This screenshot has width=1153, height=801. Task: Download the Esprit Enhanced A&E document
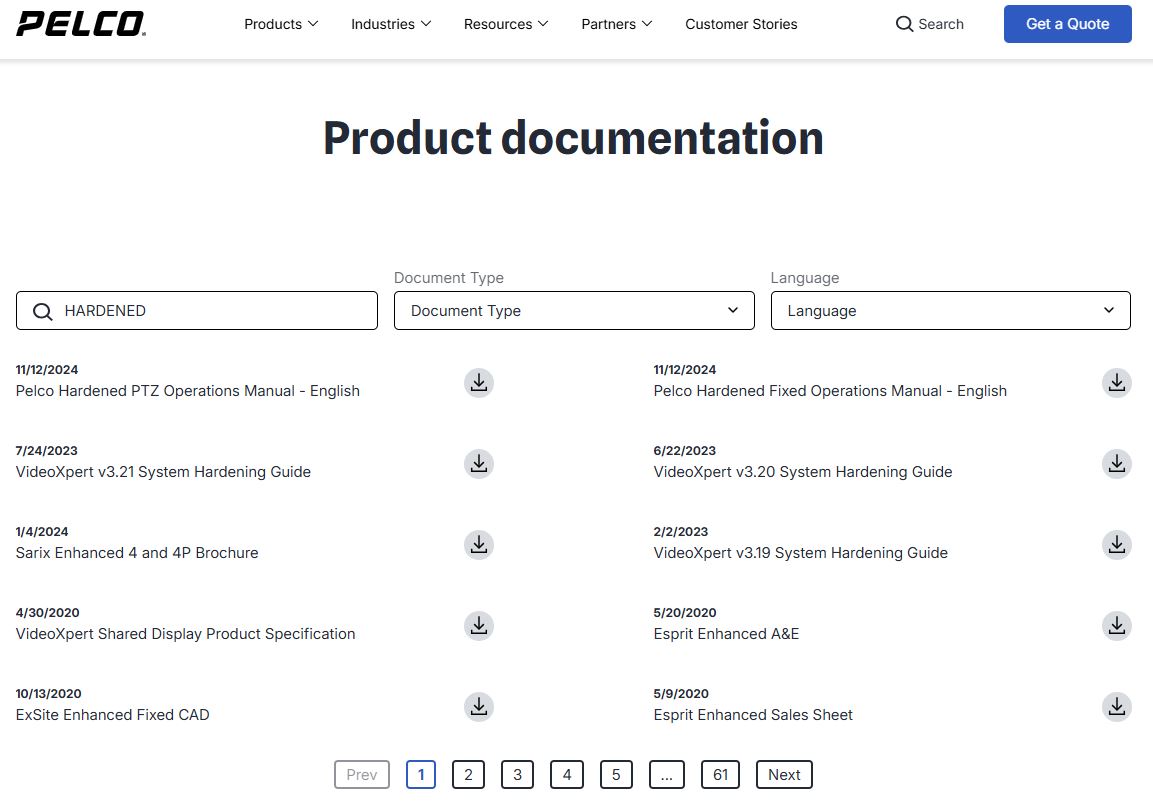coord(1116,626)
